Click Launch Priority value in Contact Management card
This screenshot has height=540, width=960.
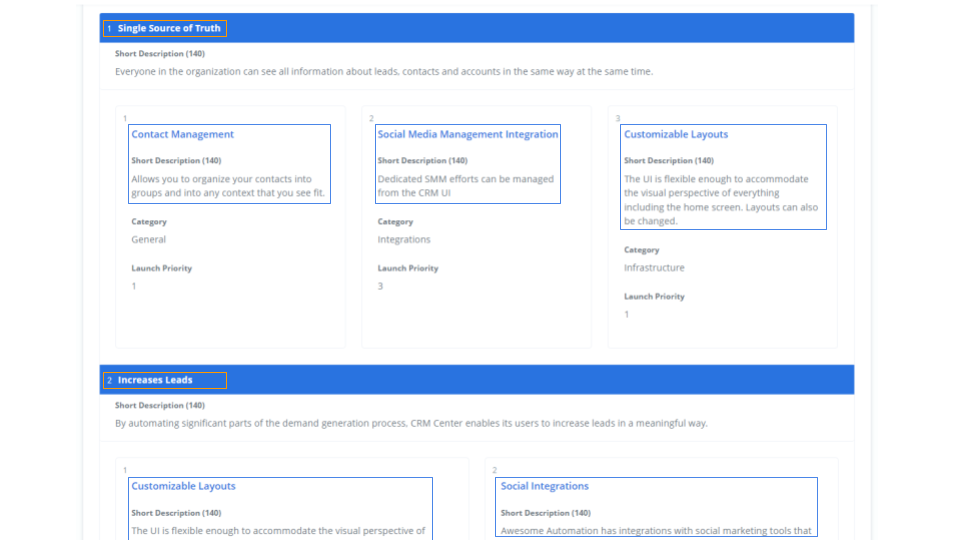coord(134,286)
